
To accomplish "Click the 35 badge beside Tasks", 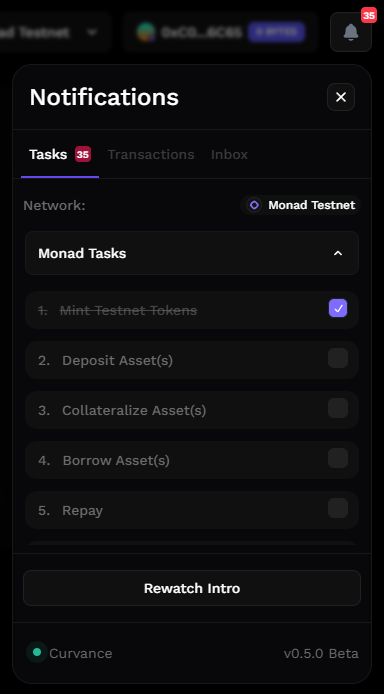I will tap(83, 154).
